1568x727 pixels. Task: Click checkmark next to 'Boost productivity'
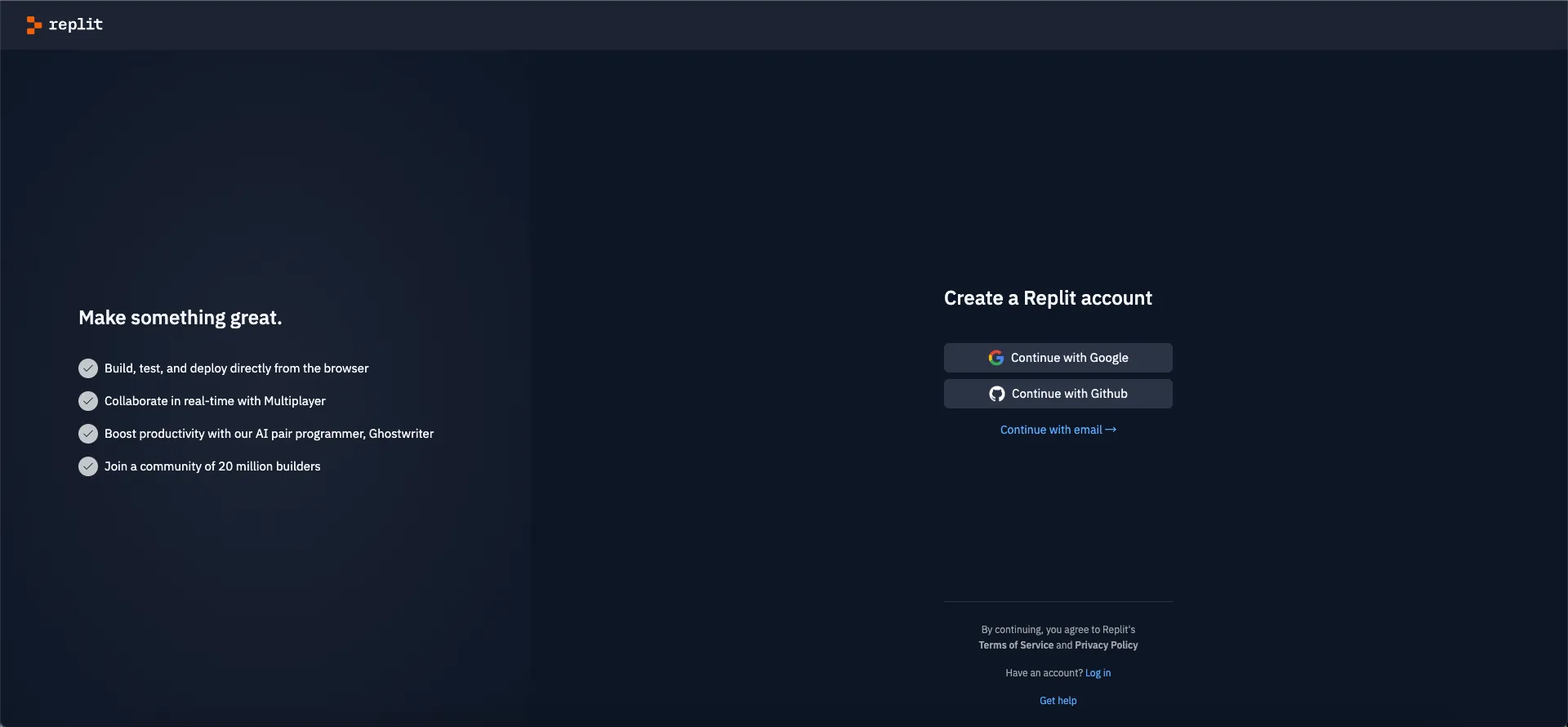click(x=88, y=434)
